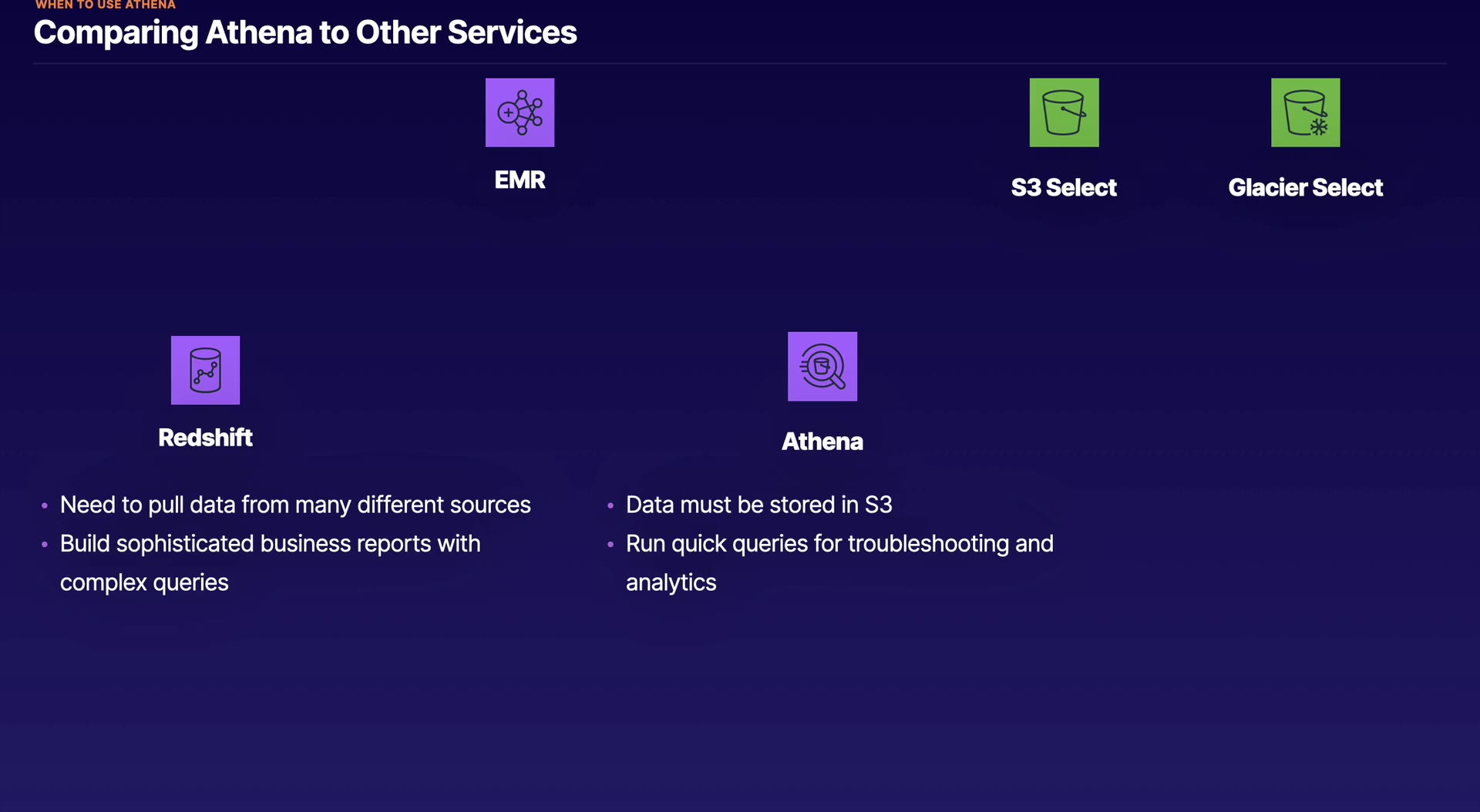Select the Athena text label
Screen dimensions: 1480x812
[822, 441]
